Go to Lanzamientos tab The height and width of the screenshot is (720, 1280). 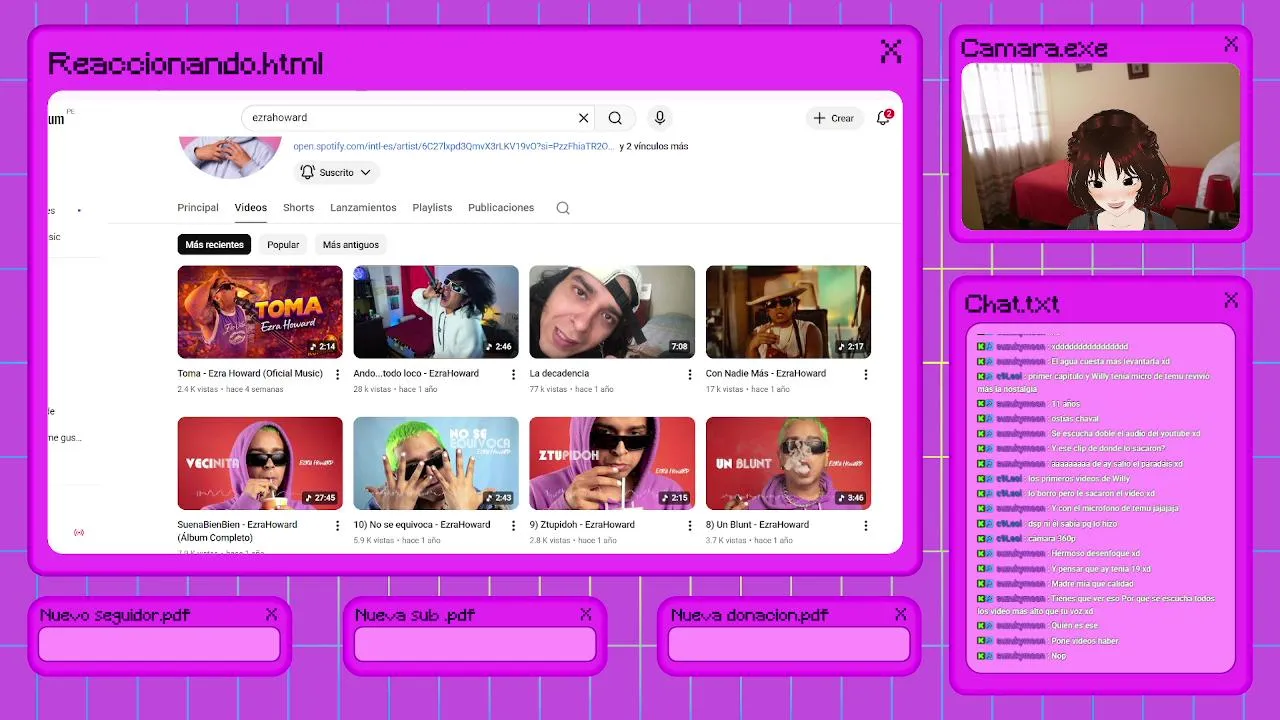(x=363, y=208)
